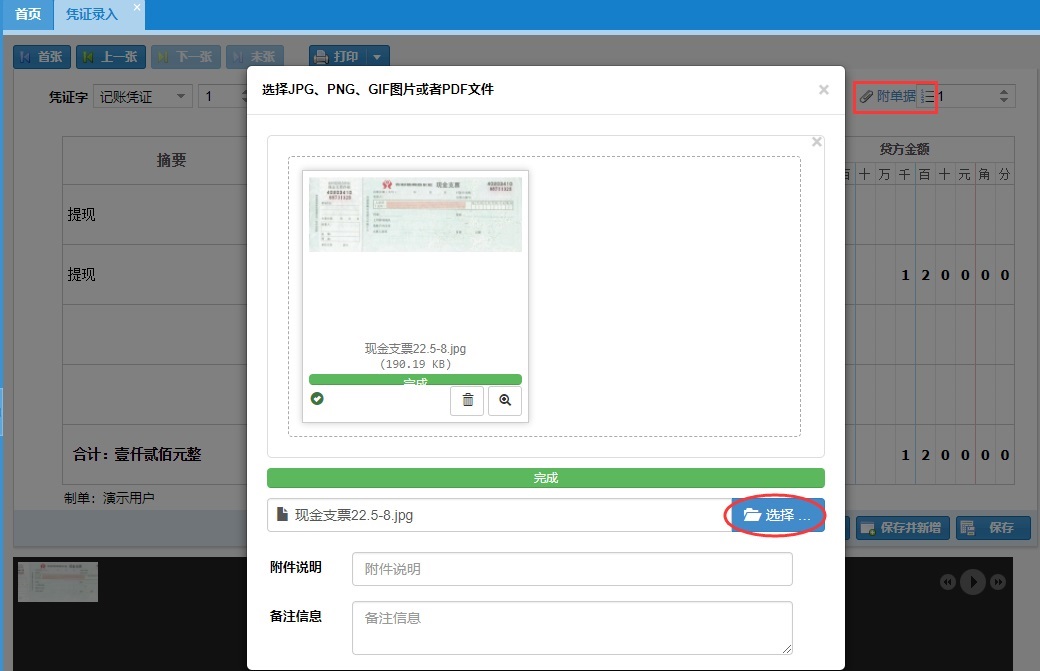
Task: Go to previous attachment in viewer
Action: point(947,582)
